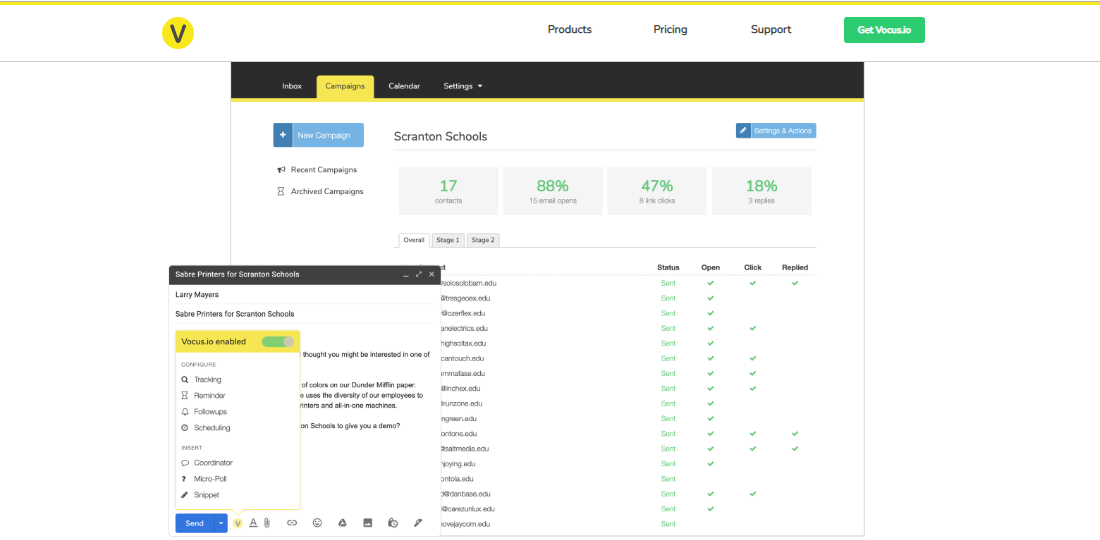Open Archived Campaigns link
Viewport: 1100px width, 540px height.
[x=327, y=191]
